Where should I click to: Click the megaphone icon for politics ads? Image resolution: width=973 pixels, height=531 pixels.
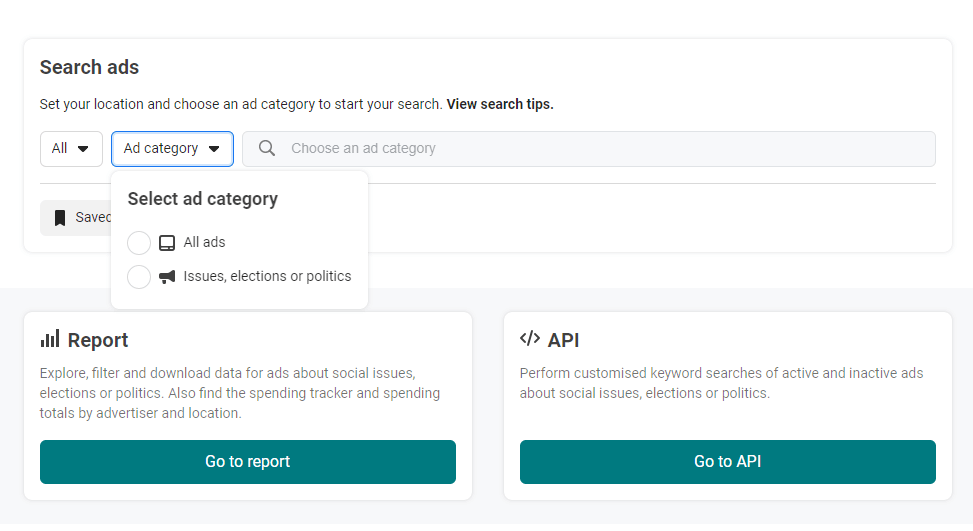167,277
